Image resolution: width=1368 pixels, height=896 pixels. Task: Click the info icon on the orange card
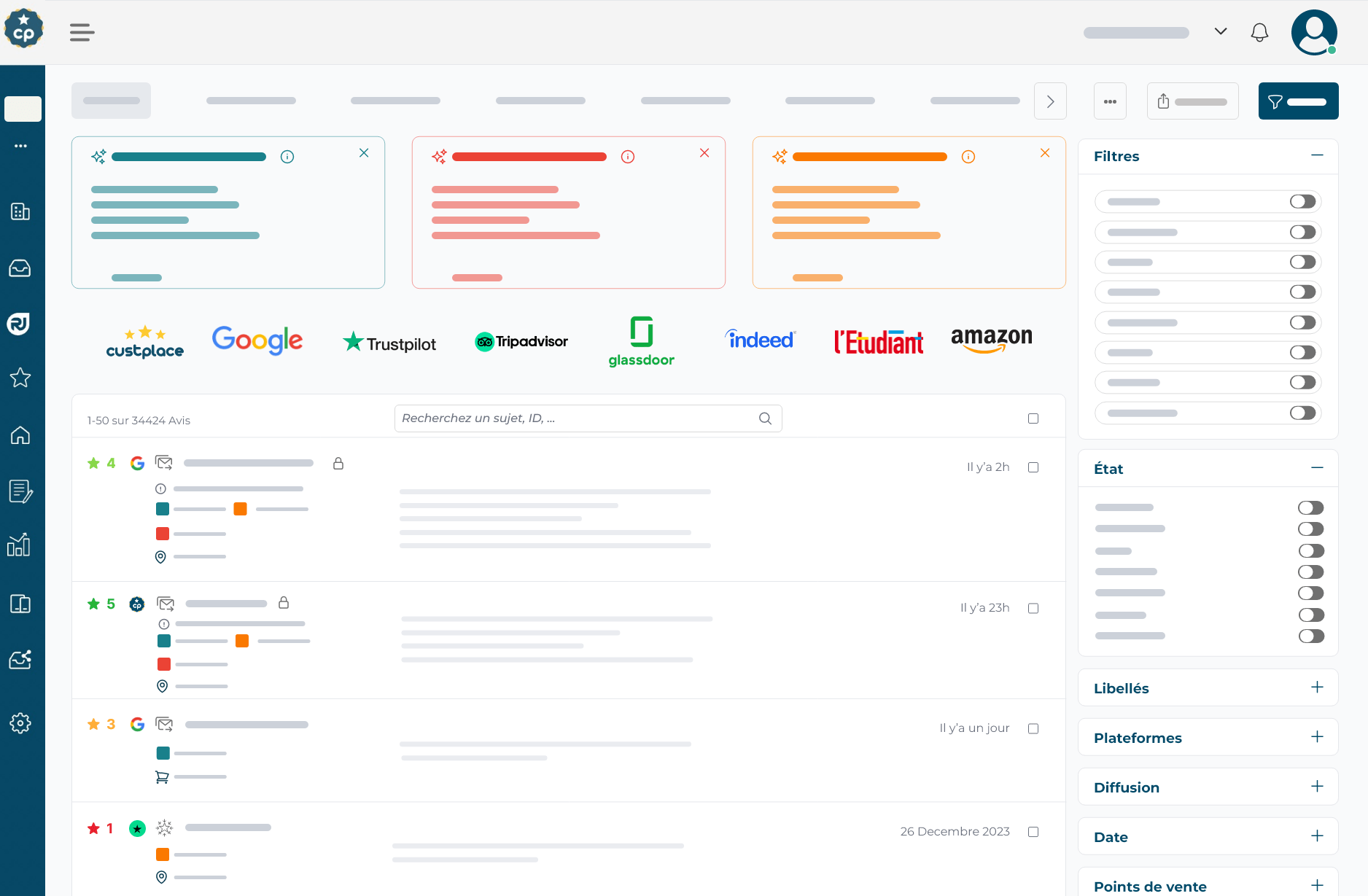click(x=968, y=157)
